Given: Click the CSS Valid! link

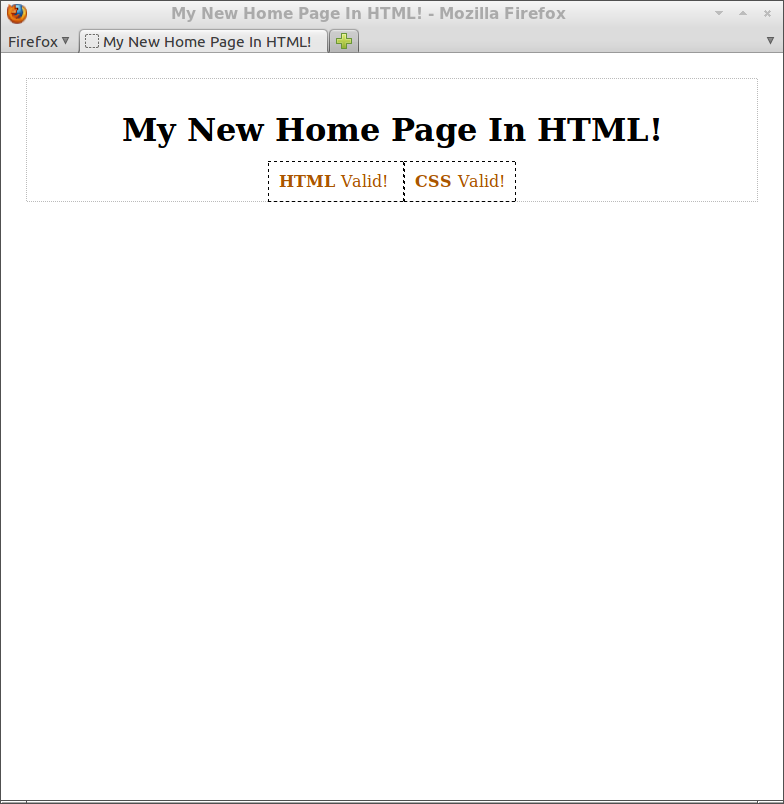Looking at the screenshot, I should tap(459, 181).
